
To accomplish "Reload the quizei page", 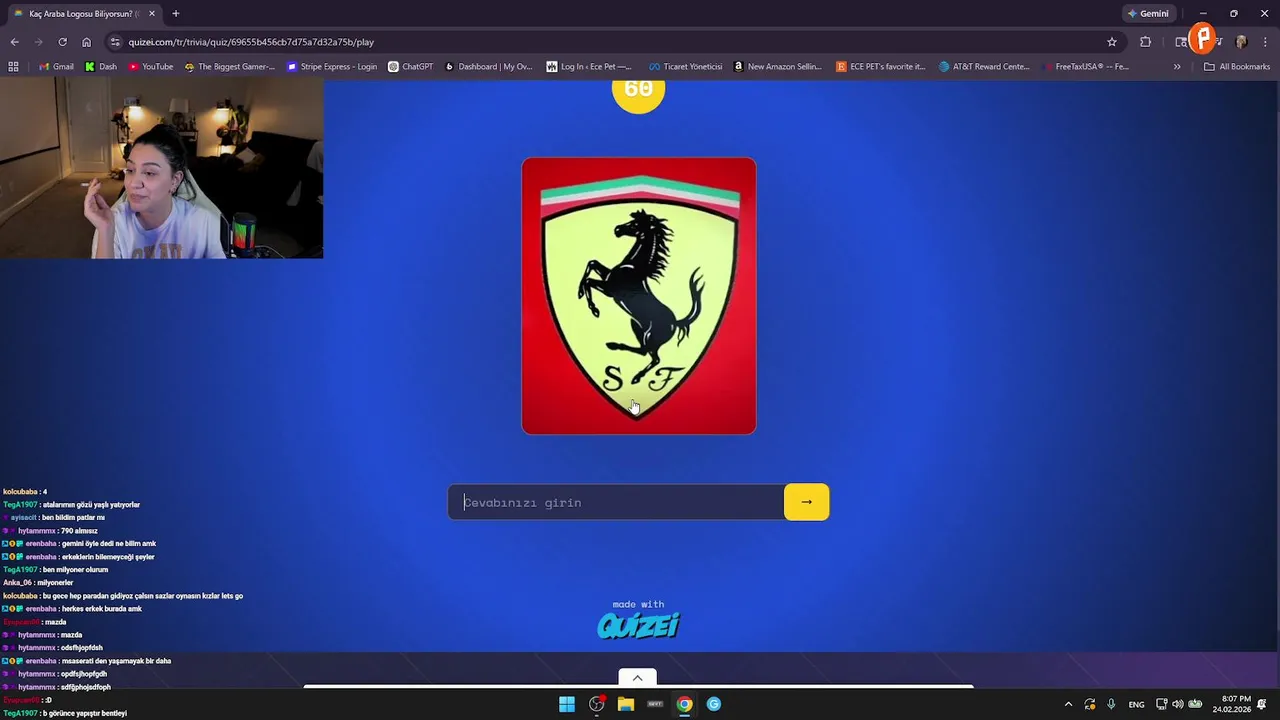I will tap(62, 42).
